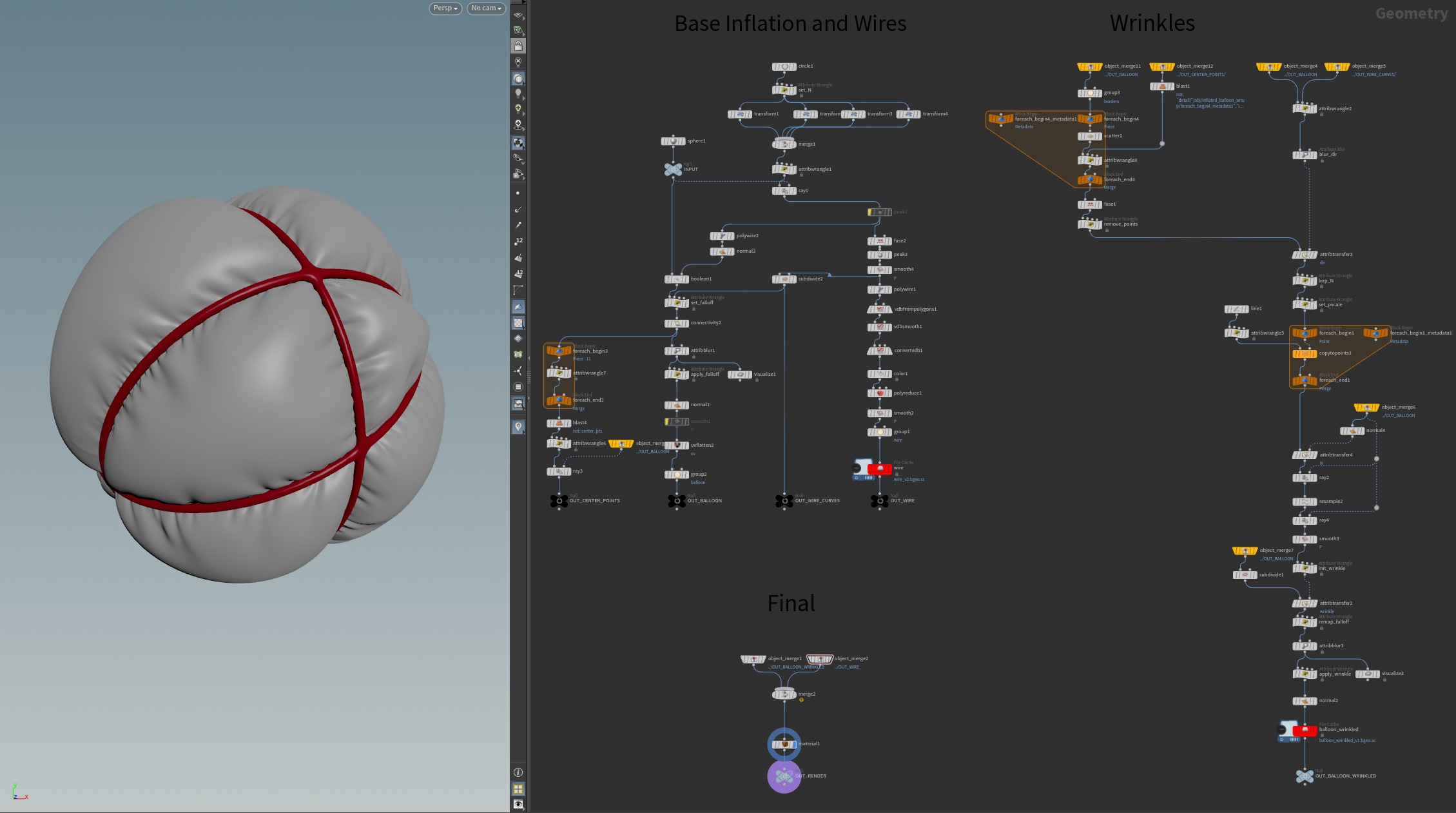
Task: Toggle the eye visibility icon at toolbar bottom
Action: 518,804
